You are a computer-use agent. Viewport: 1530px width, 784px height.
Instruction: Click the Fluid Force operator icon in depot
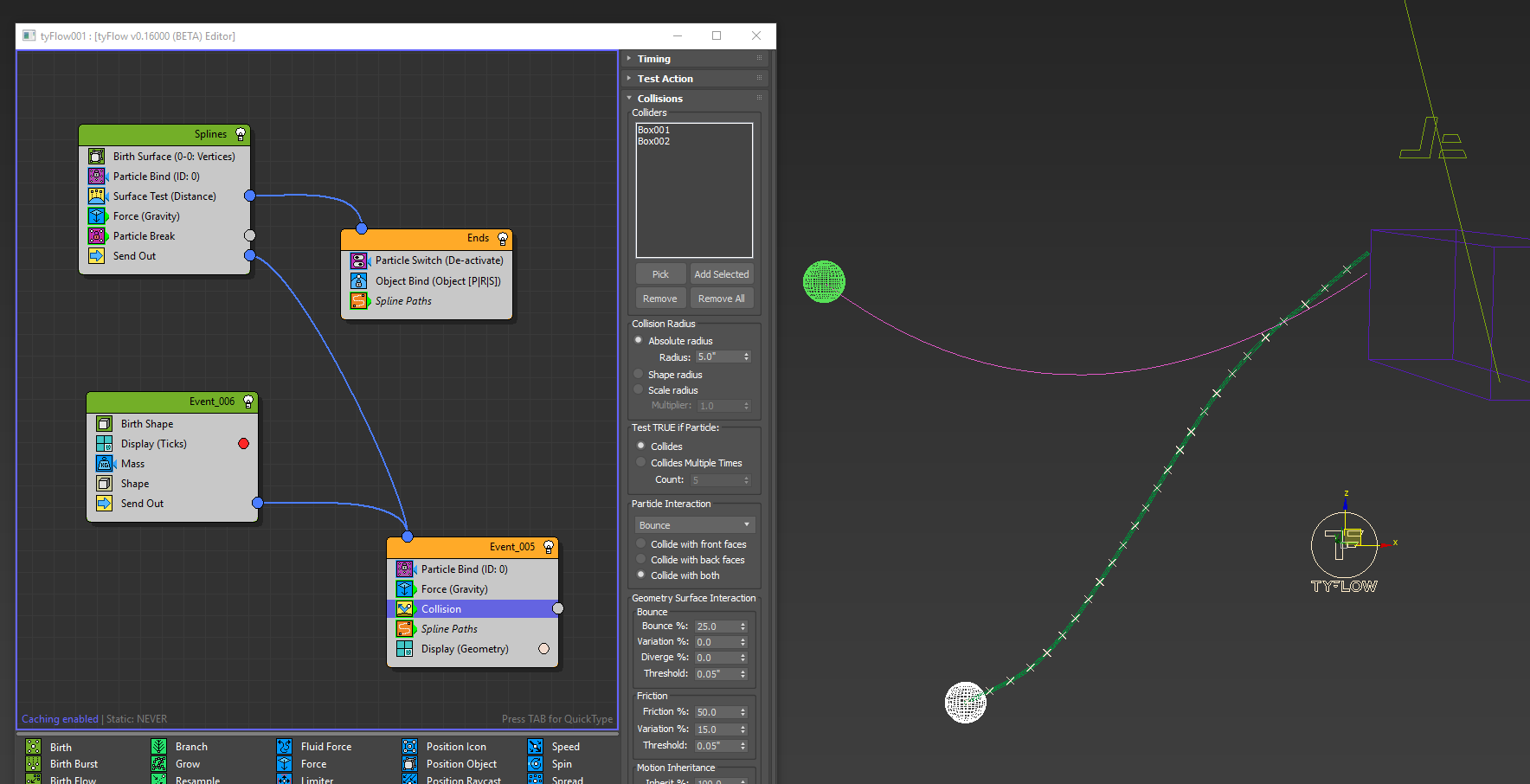285,747
